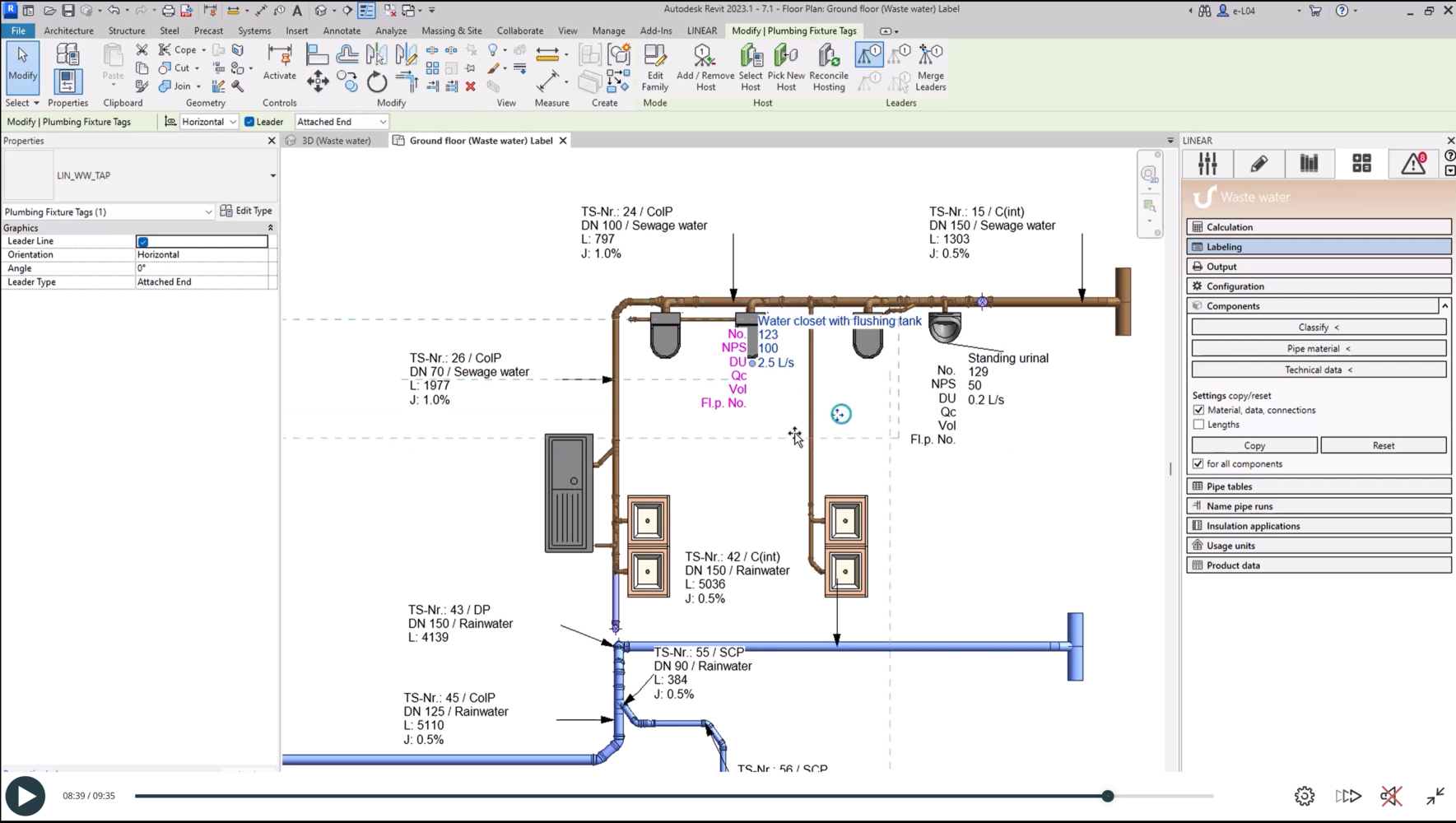Click the Edit Type button
1456x823 pixels.
point(246,212)
